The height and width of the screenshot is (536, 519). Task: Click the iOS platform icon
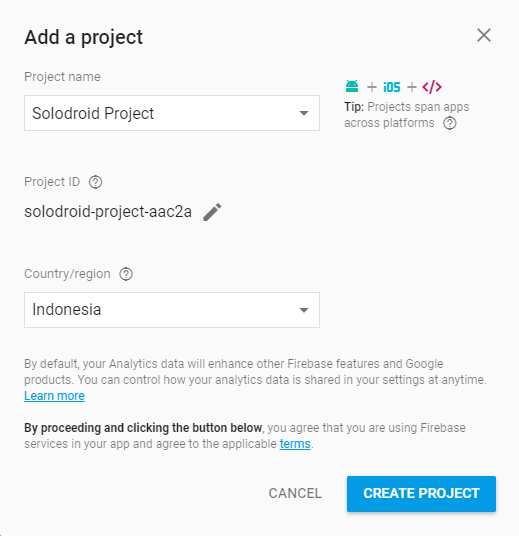(392, 87)
